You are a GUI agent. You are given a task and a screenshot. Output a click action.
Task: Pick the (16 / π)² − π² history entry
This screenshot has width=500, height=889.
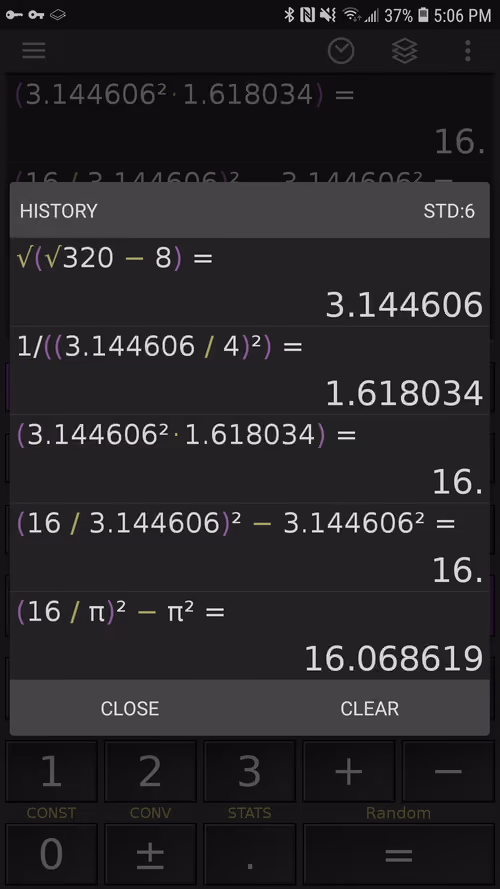coord(249,636)
